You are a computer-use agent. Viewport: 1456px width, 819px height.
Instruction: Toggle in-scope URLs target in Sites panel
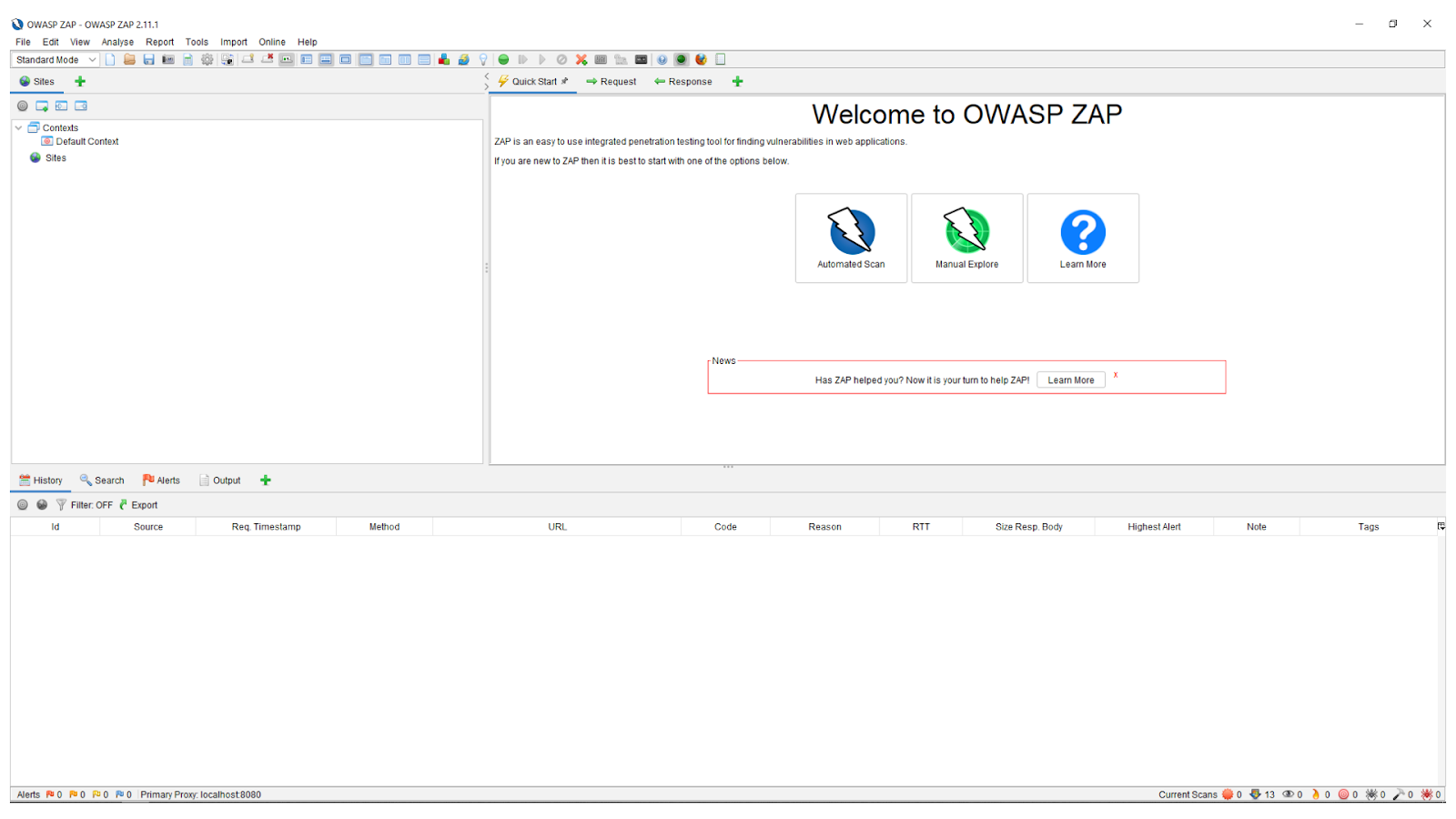23,106
